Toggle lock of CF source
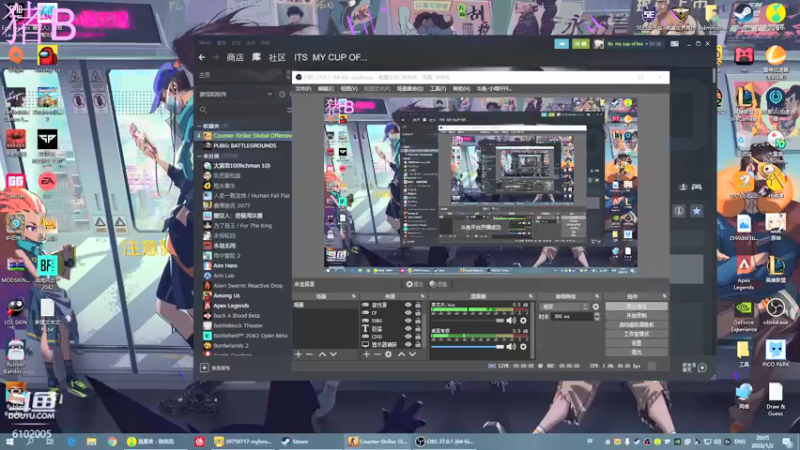800x450 pixels. (418, 313)
